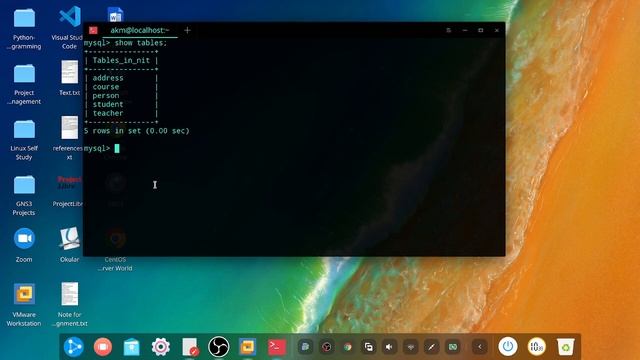The width and height of the screenshot is (640, 360).
Task: Click 'teacher' in the tables list
Action: 108,113
